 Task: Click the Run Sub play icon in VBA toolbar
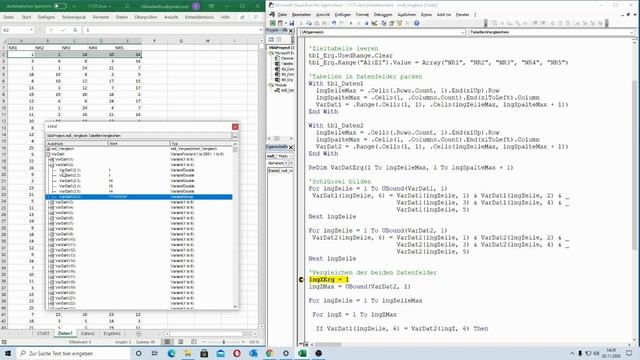tap(351, 23)
